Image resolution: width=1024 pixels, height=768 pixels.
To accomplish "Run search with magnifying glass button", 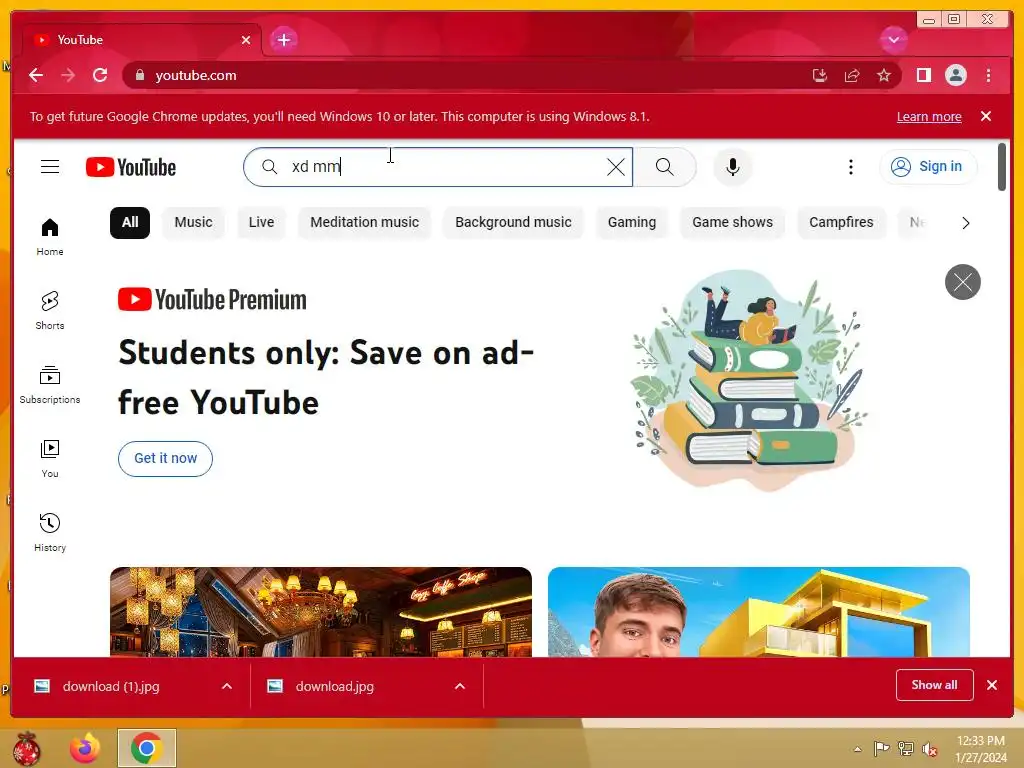I will pyautogui.click(x=664, y=167).
